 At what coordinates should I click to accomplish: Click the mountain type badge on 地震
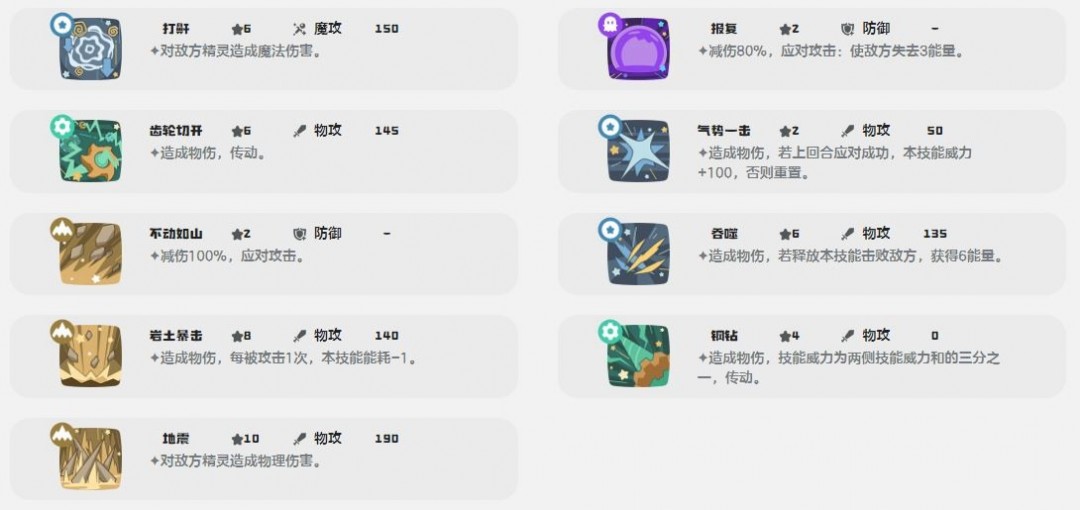(62, 435)
